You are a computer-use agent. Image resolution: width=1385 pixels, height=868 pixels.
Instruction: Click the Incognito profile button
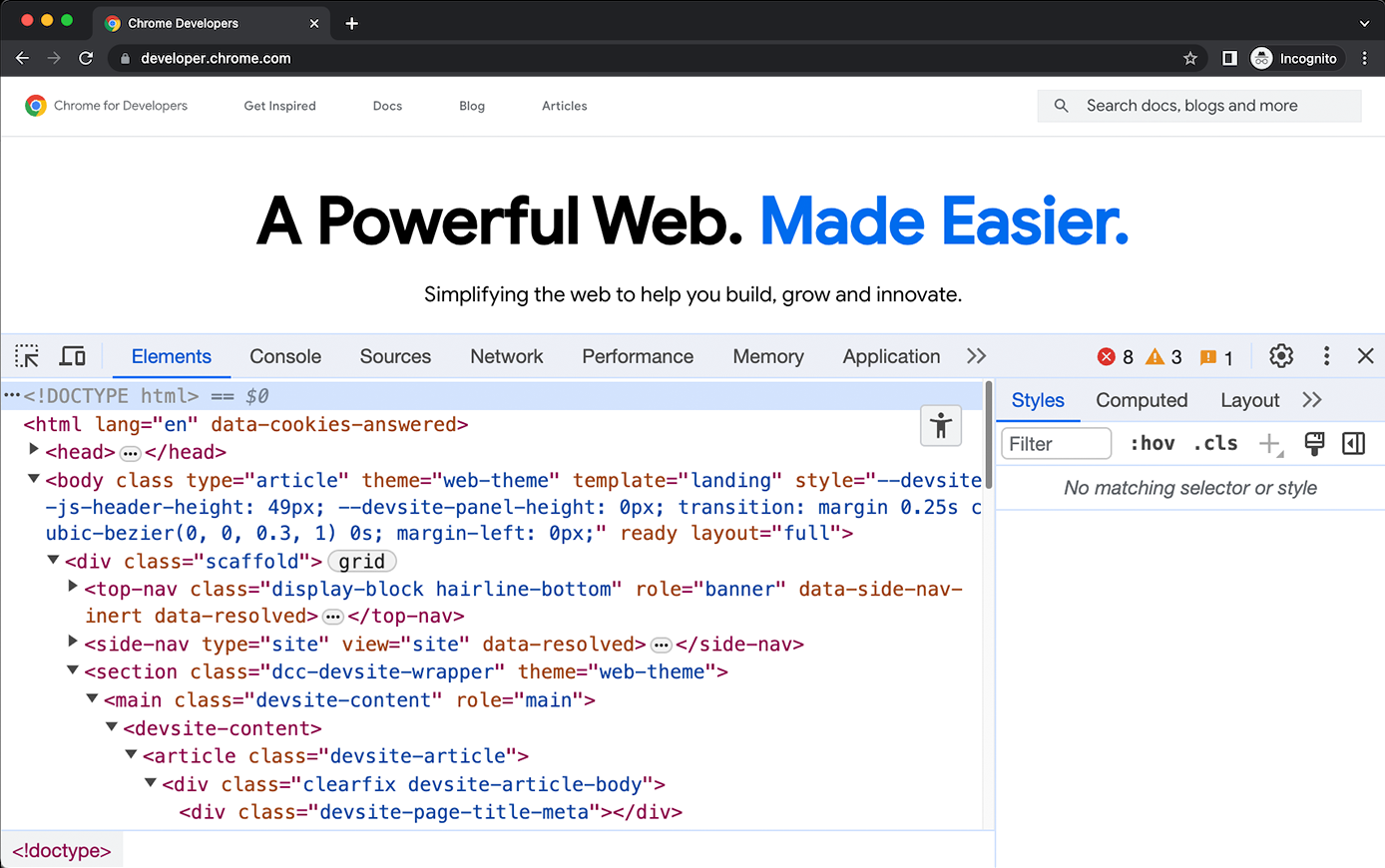pos(1296,59)
